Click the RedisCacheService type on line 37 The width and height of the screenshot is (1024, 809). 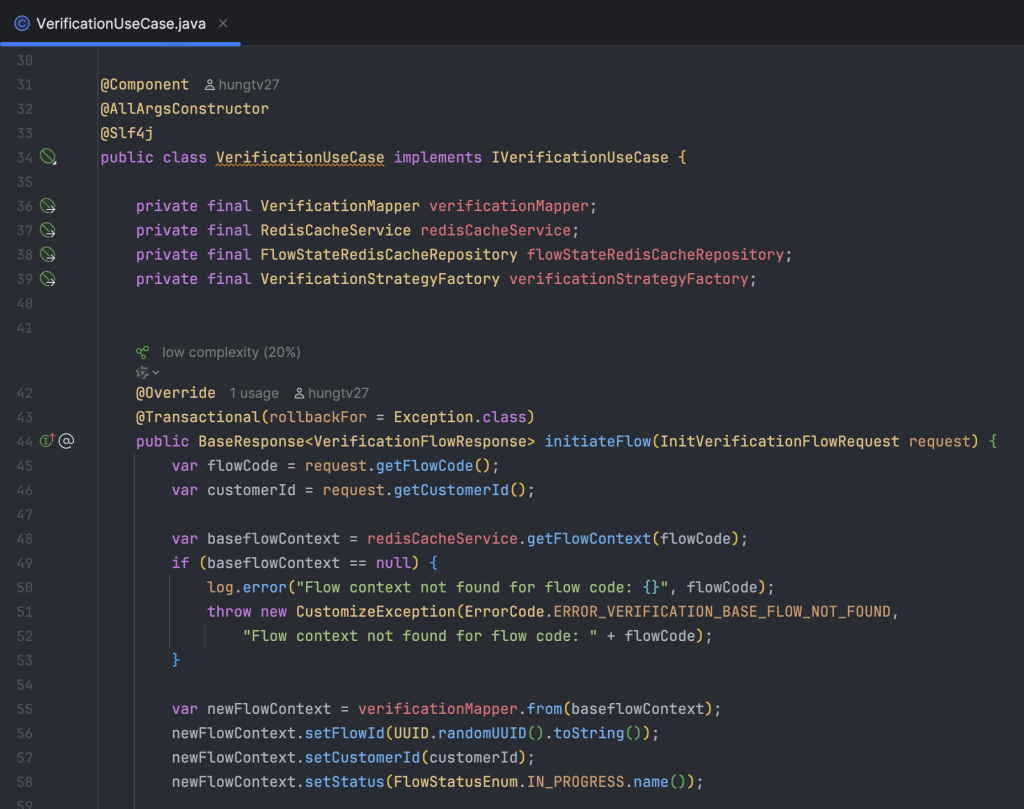click(x=336, y=230)
